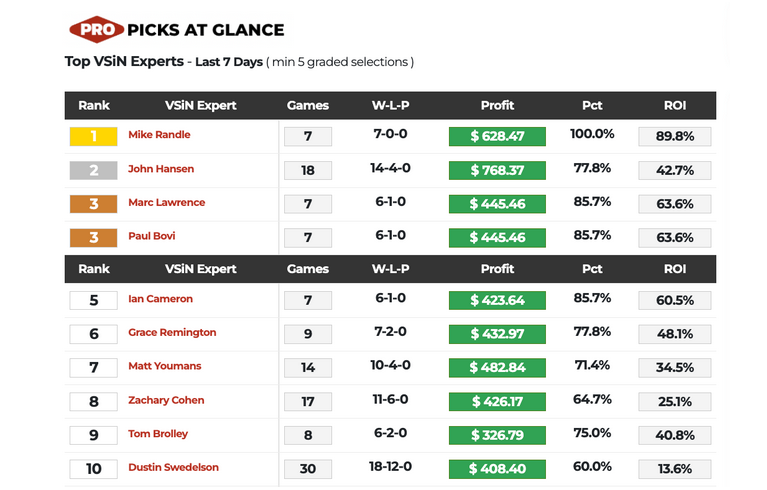767x490 pixels.
Task: Click Marc Lawrence's bronze rank 3 badge
Action: tap(94, 204)
